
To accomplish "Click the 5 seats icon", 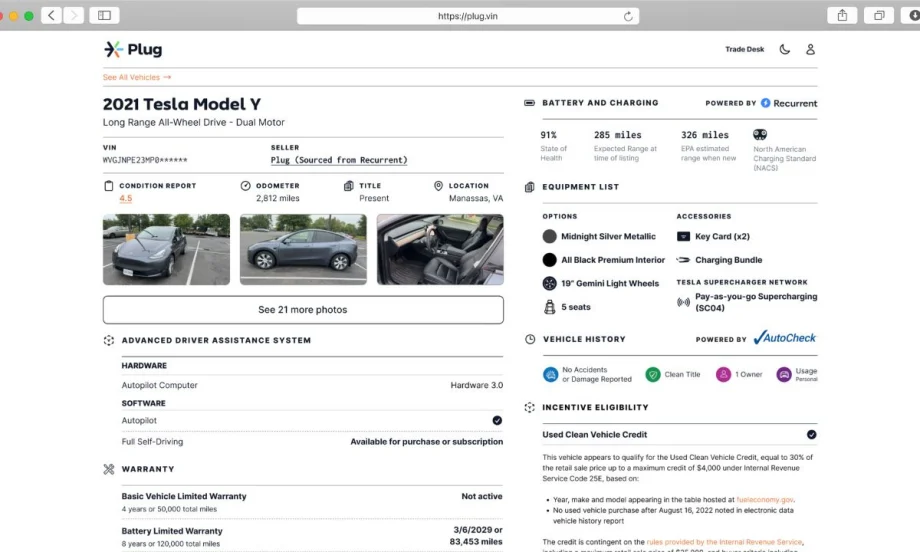I will tap(549, 307).
